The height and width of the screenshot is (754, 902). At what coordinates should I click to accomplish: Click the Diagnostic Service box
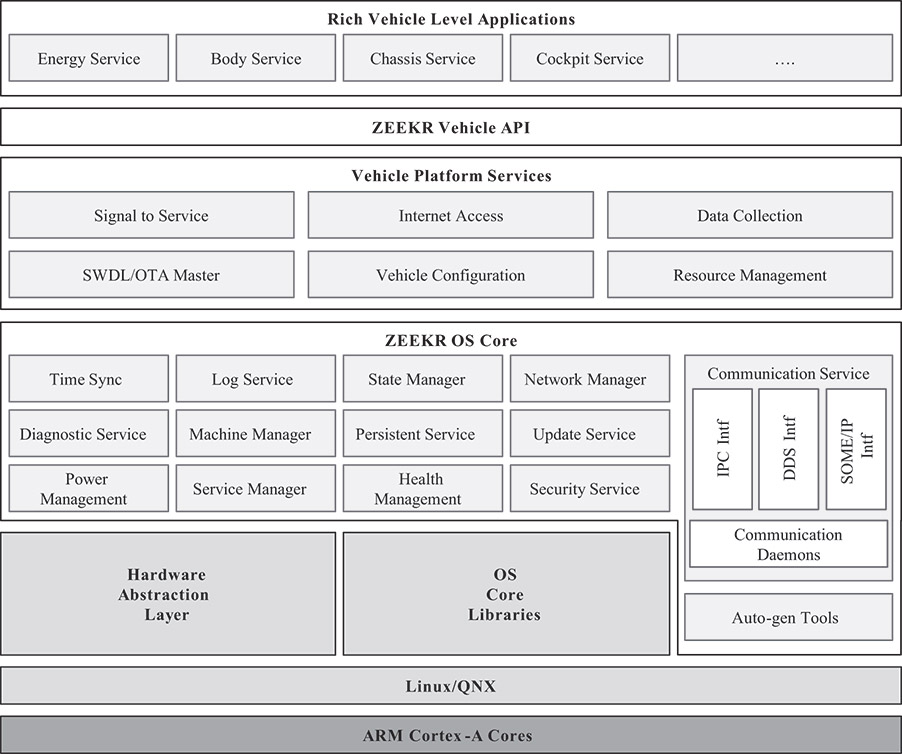tap(89, 434)
